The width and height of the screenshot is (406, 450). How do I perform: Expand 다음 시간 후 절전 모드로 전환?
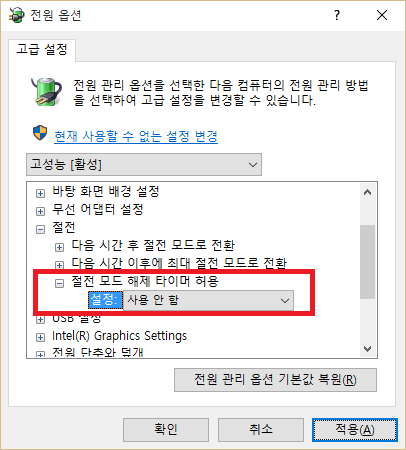point(59,247)
